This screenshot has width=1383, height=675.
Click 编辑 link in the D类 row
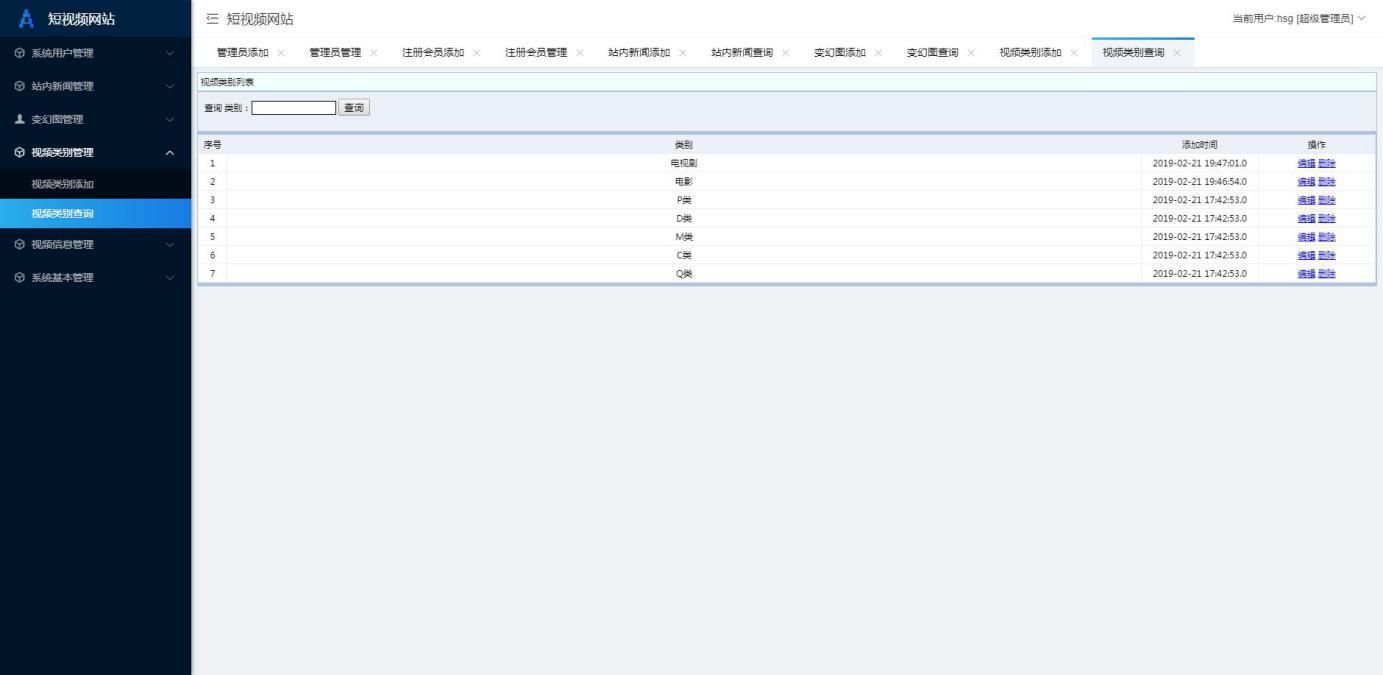[x=1306, y=218]
